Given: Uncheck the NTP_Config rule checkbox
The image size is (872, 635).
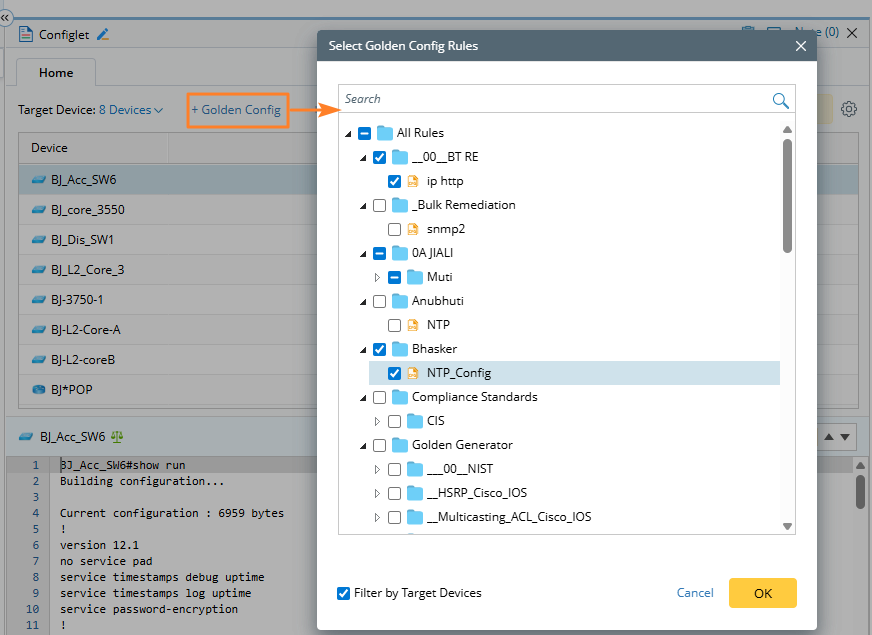Looking at the screenshot, I should click(394, 373).
